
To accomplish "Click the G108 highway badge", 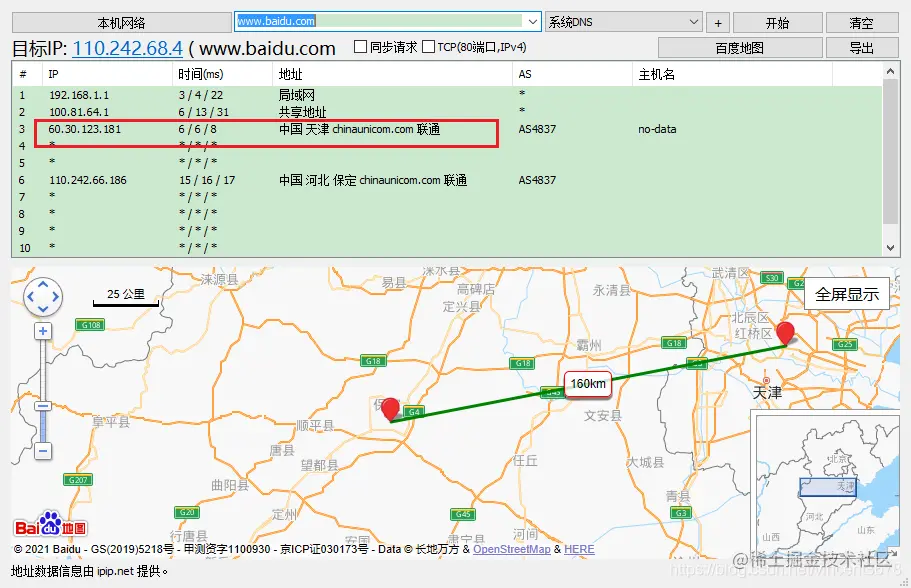I will click(x=90, y=325).
